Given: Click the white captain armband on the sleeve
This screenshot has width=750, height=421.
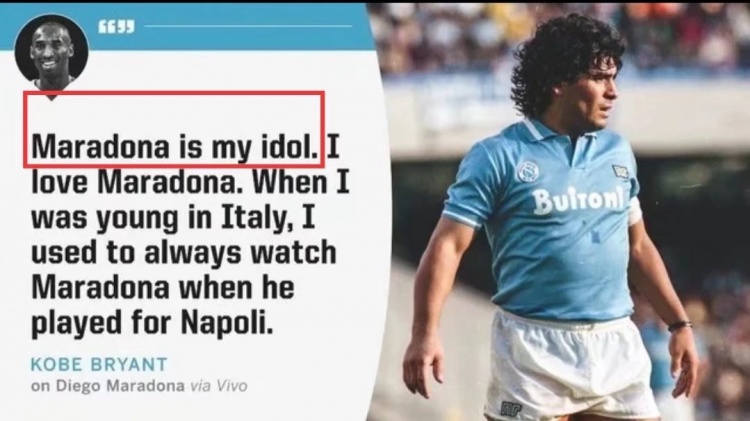Looking at the screenshot, I should click(635, 212).
